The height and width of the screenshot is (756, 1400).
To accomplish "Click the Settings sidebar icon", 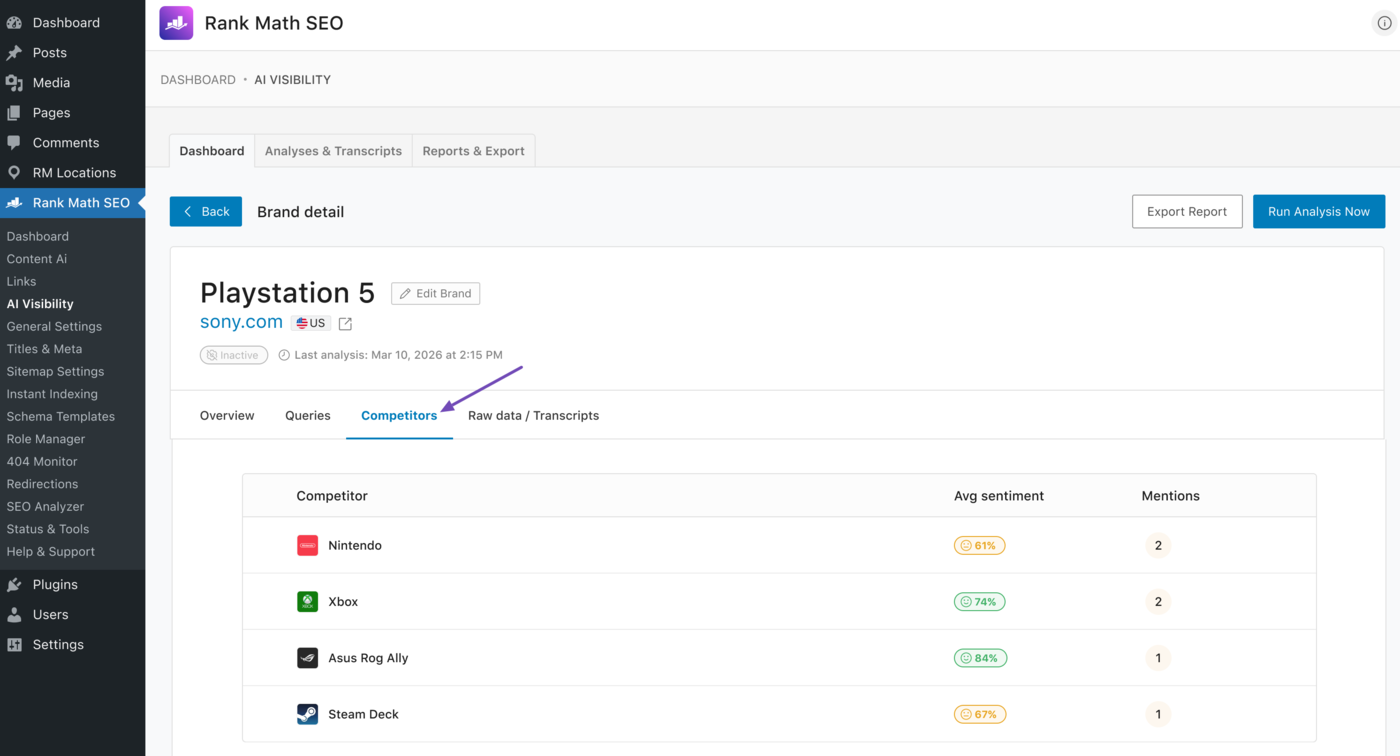I will click(14, 644).
